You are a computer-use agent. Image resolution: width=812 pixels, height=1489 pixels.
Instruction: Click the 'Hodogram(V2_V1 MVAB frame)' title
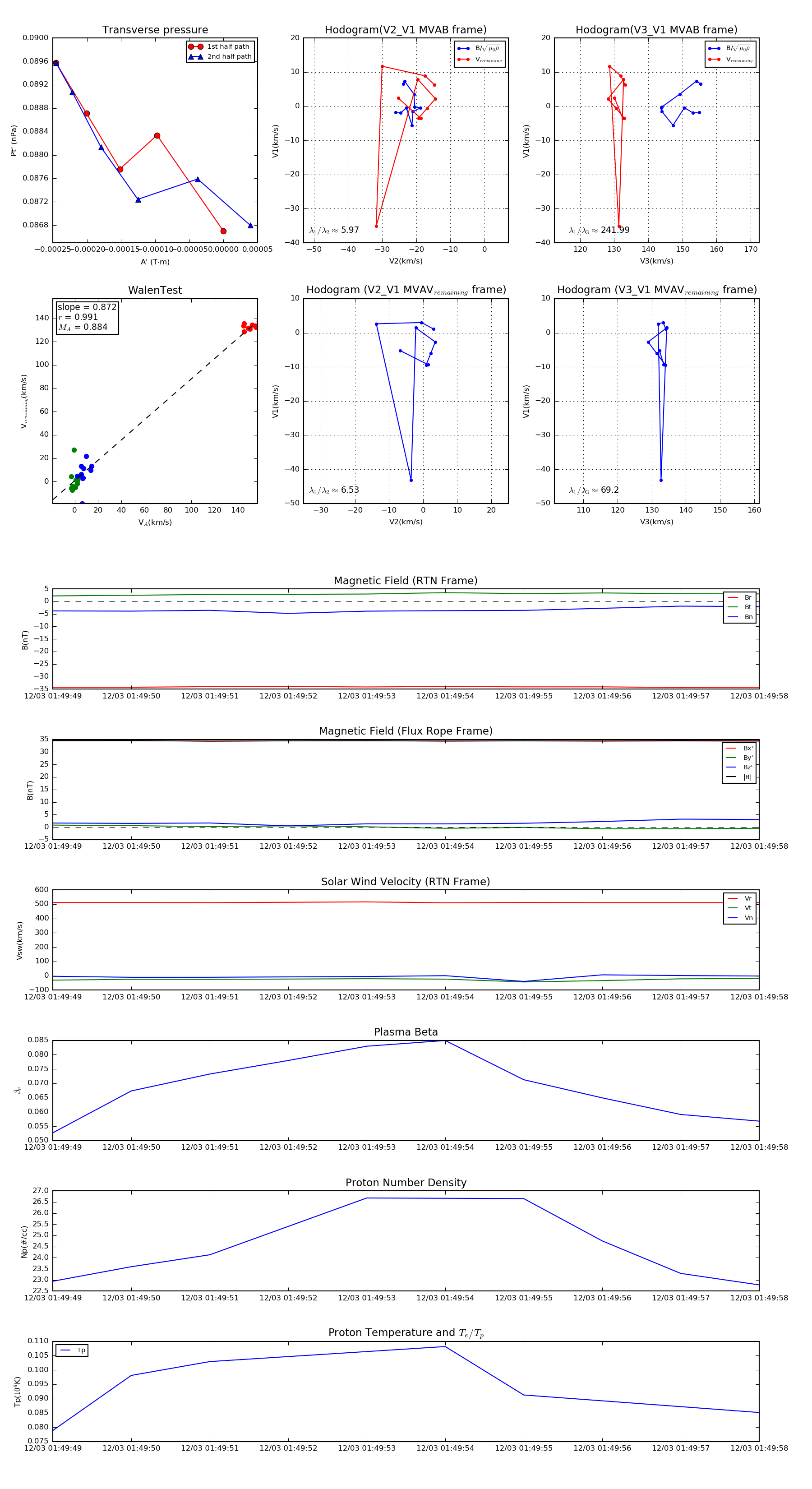tap(406, 29)
